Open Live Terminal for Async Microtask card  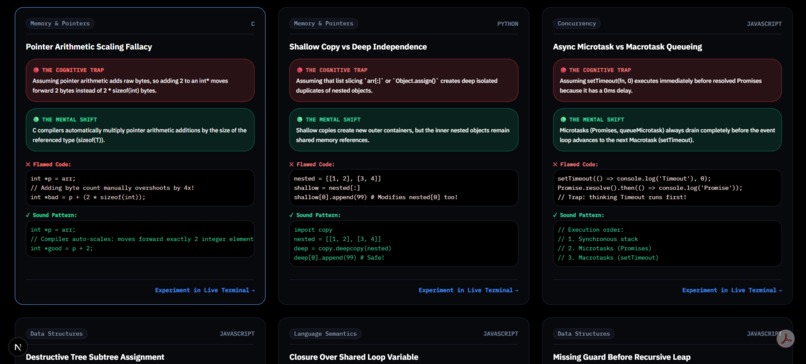tap(732, 290)
